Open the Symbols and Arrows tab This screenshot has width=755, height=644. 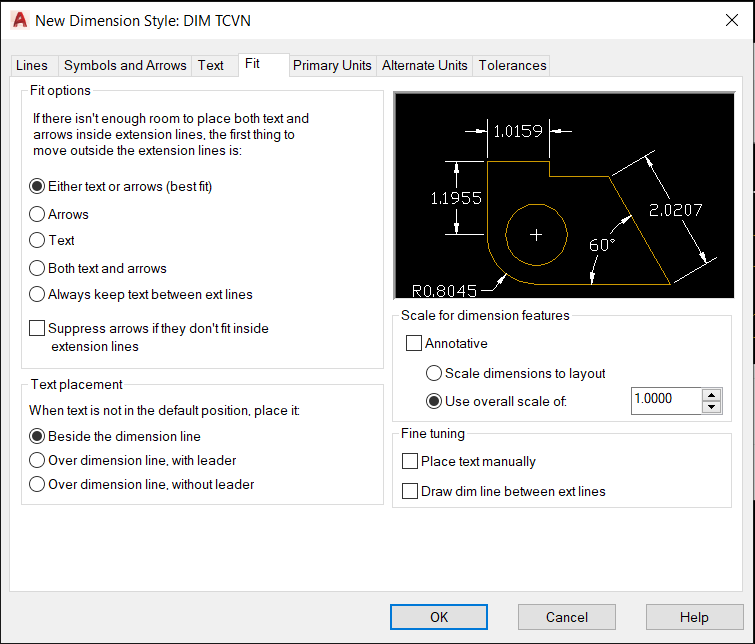[125, 65]
